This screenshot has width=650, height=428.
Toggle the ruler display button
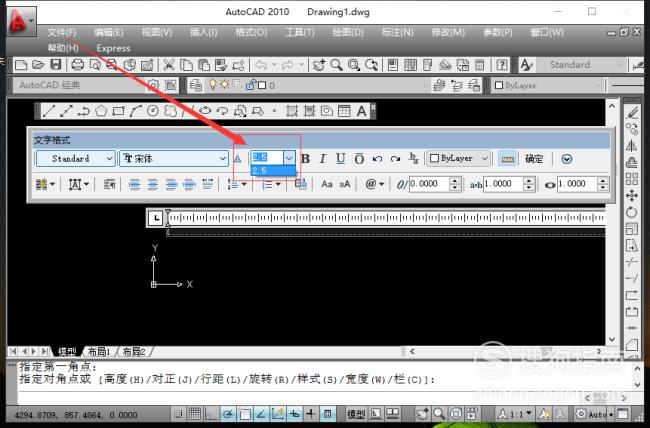pos(508,159)
